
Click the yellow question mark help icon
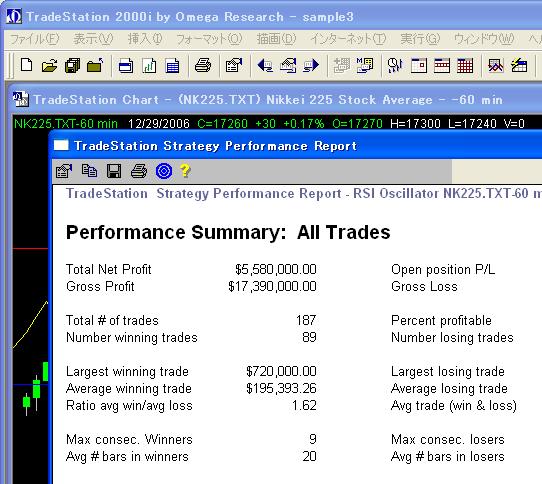click(185, 171)
